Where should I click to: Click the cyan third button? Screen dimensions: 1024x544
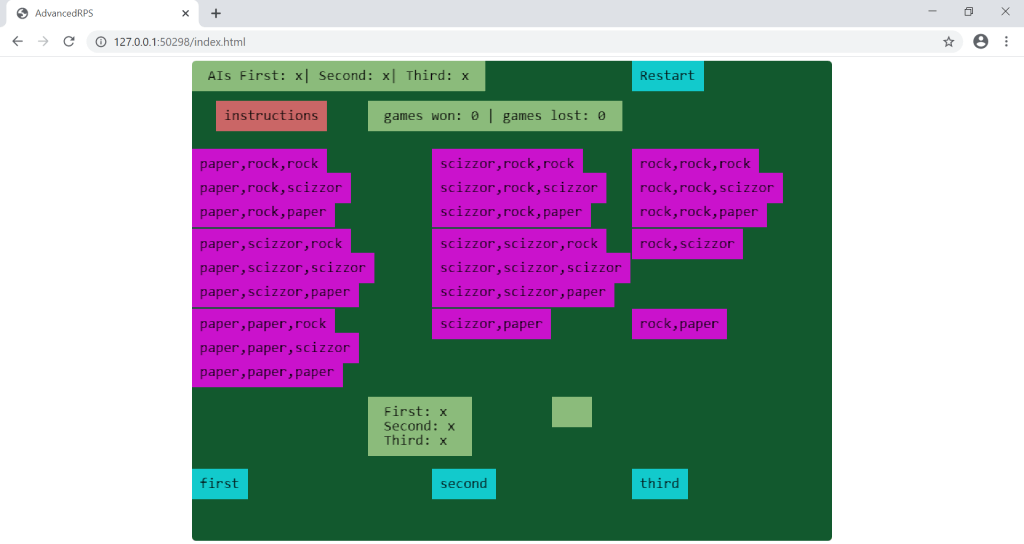pos(659,484)
